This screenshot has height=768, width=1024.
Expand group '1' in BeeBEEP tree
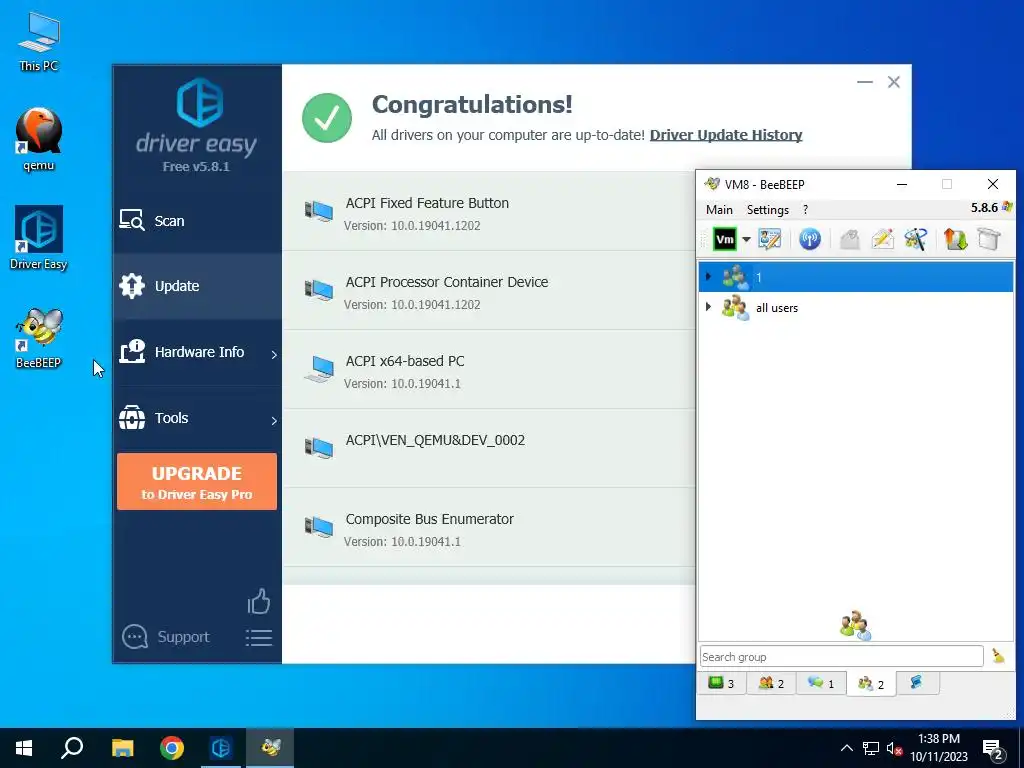(x=708, y=277)
